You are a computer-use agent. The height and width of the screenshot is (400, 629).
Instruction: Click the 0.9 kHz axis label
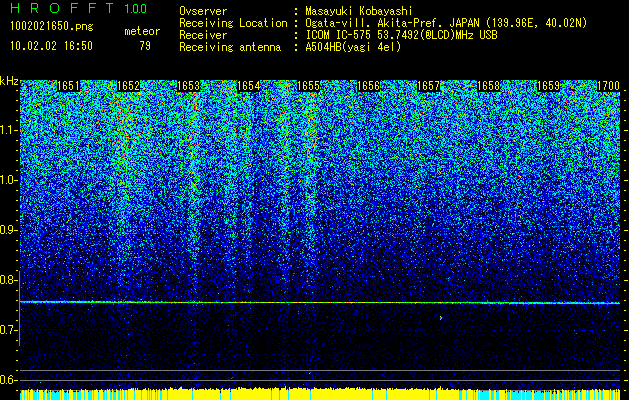point(8,230)
